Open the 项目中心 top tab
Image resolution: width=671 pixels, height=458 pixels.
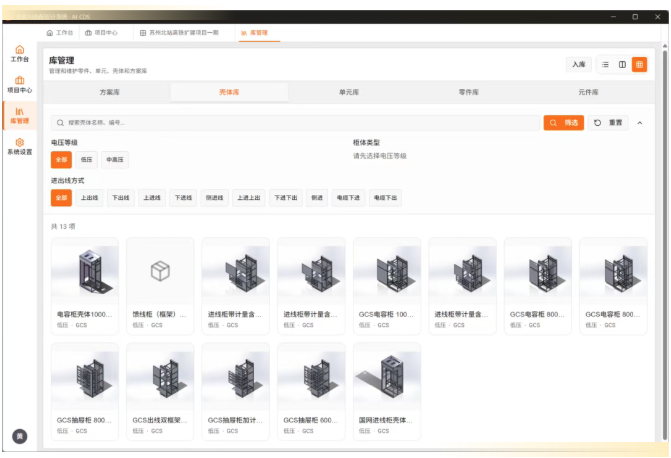coord(101,33)
